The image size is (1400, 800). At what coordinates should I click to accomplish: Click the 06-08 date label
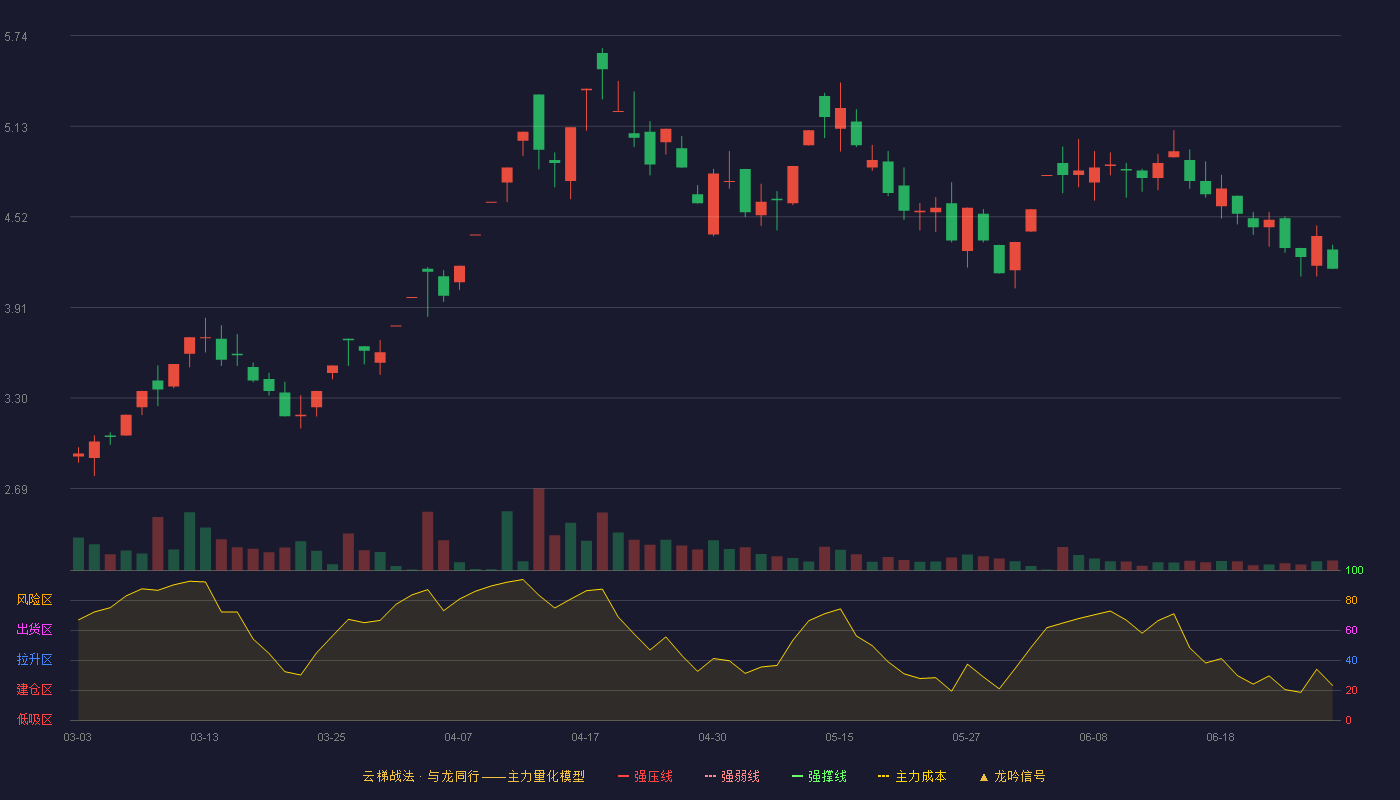[x=1094, y=737]
